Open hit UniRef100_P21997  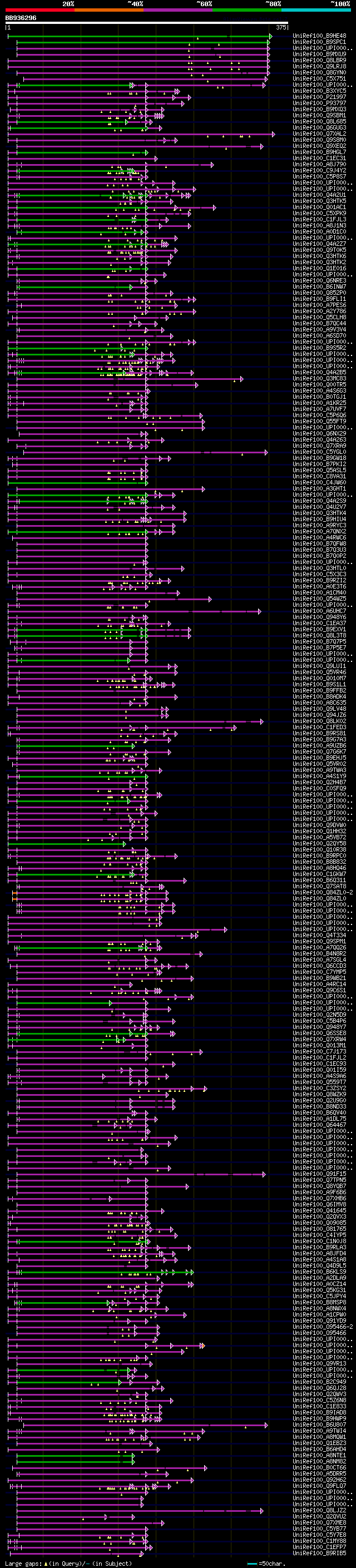coord(319,97)
